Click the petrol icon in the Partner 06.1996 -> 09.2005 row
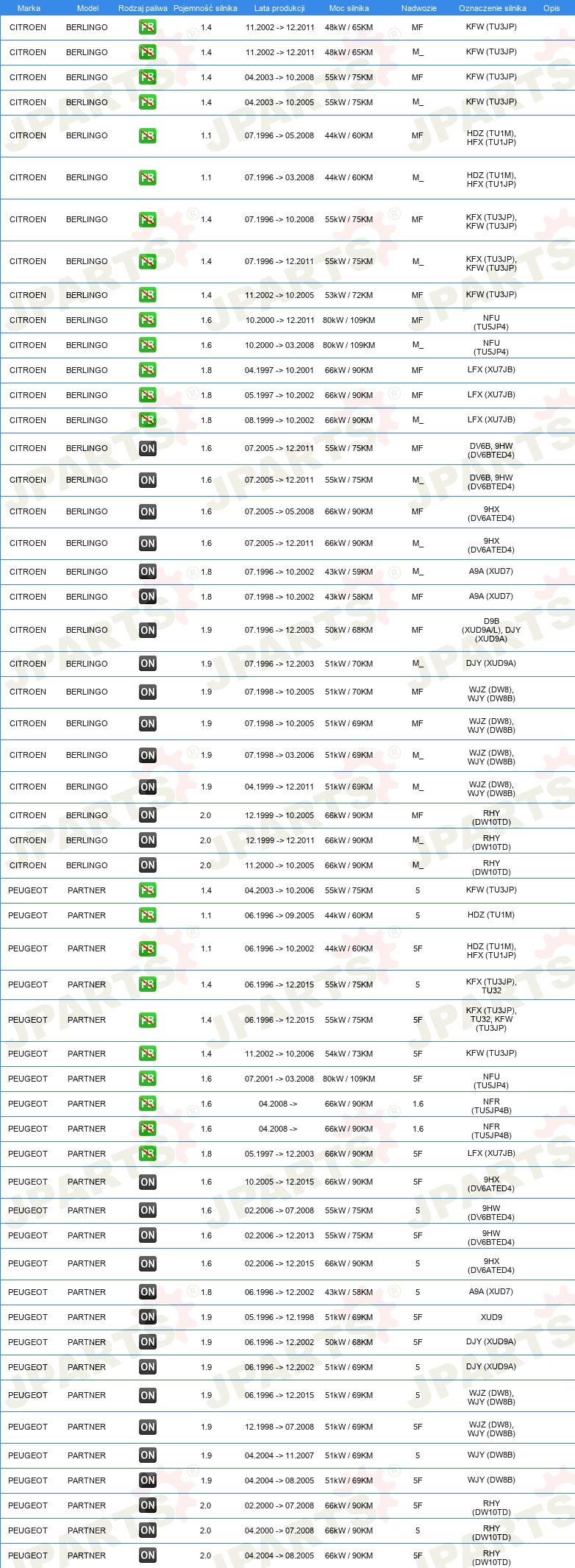 coord(148,915)
